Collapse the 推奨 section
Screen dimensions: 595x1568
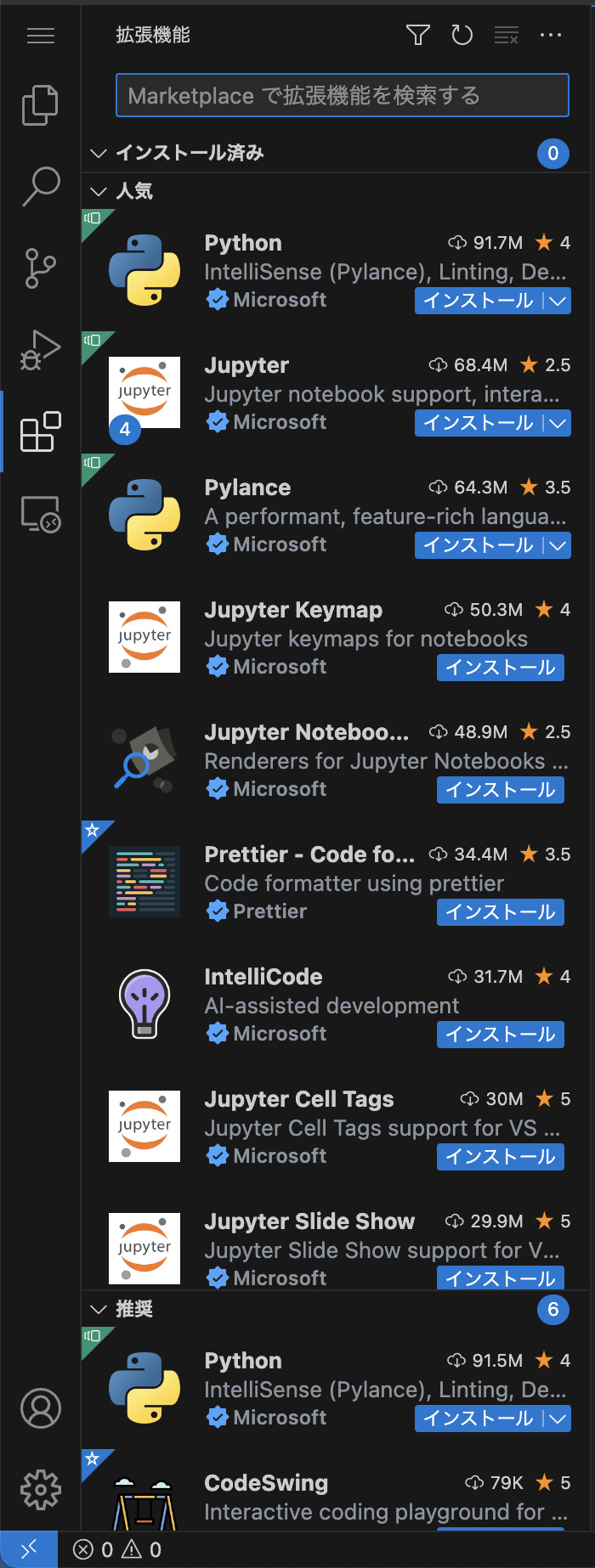click(x=98, y=1309)
